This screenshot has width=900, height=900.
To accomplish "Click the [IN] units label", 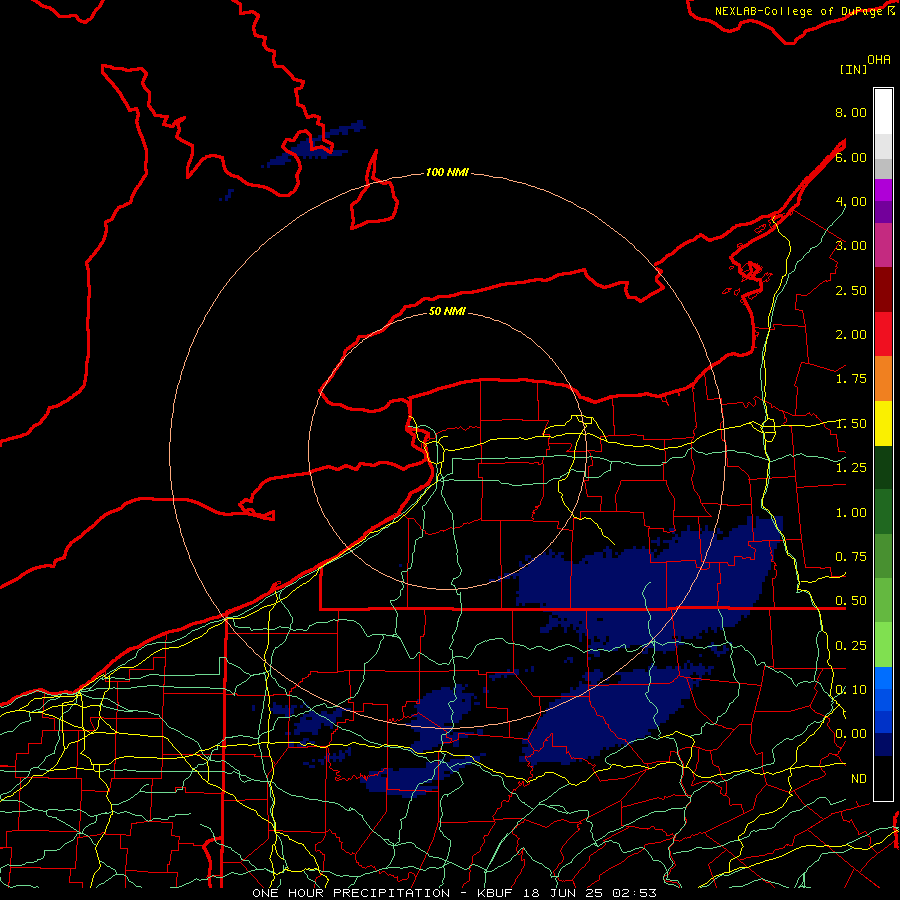I will 853,69.
